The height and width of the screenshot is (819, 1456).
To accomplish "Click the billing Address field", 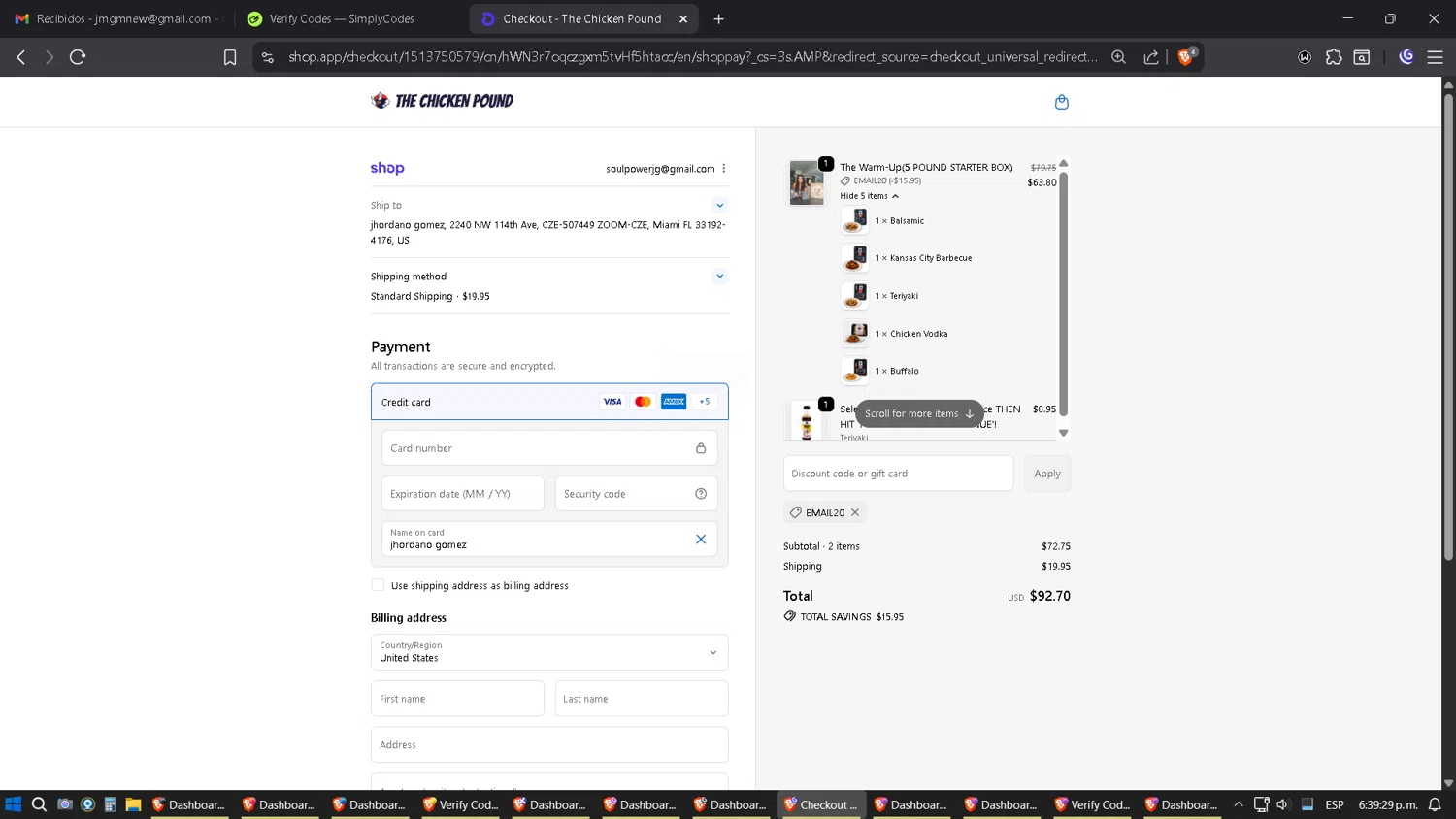I will click(x=549, y=745).
